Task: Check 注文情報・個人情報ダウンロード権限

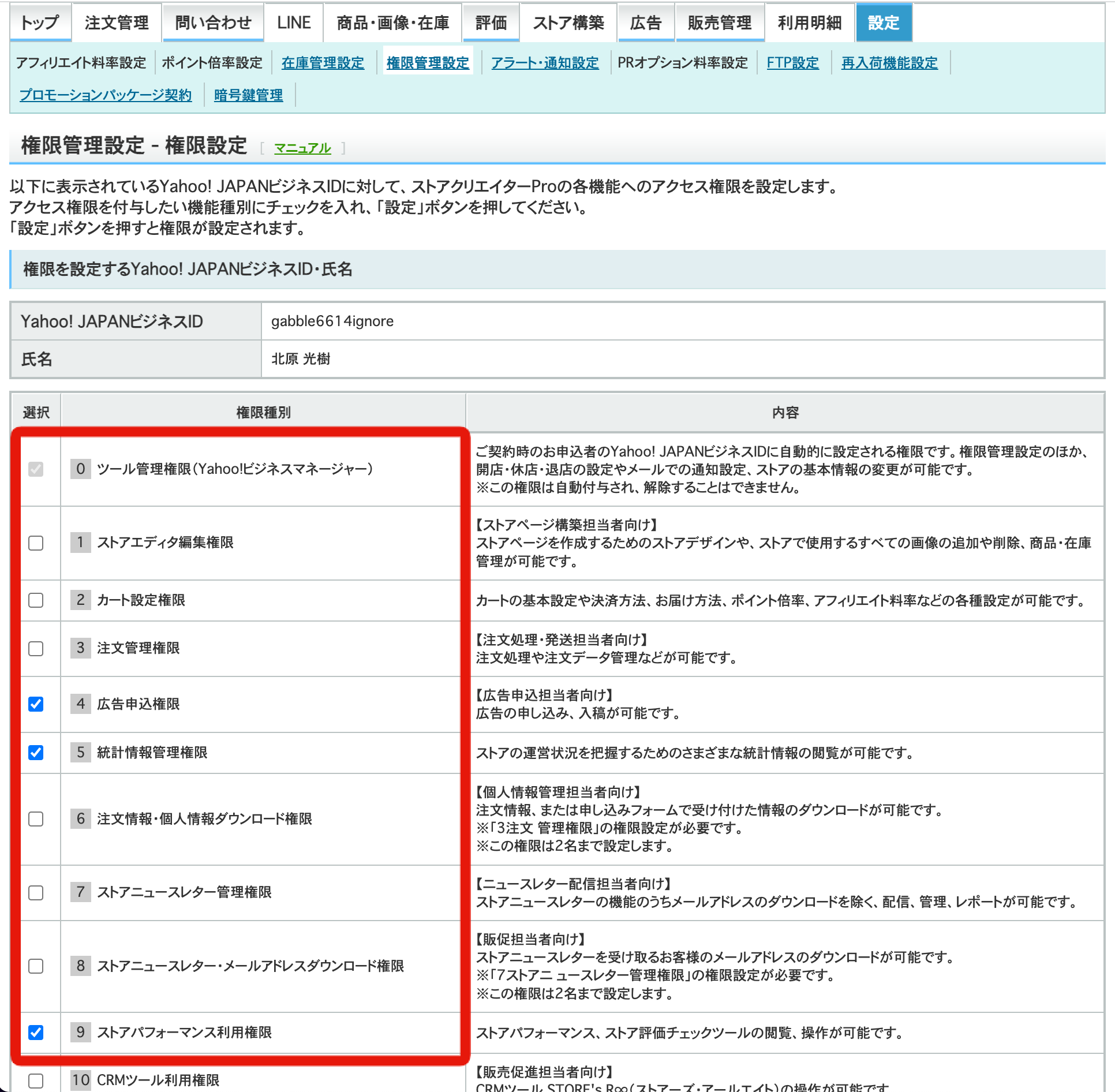Action: [36, 819]
